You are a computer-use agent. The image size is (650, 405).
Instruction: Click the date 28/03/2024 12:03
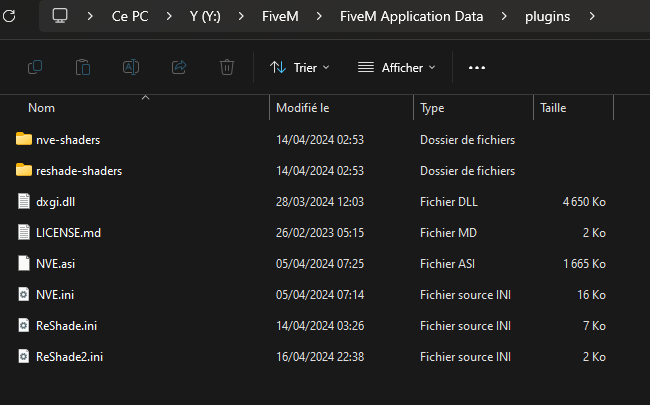coord(320,202)
